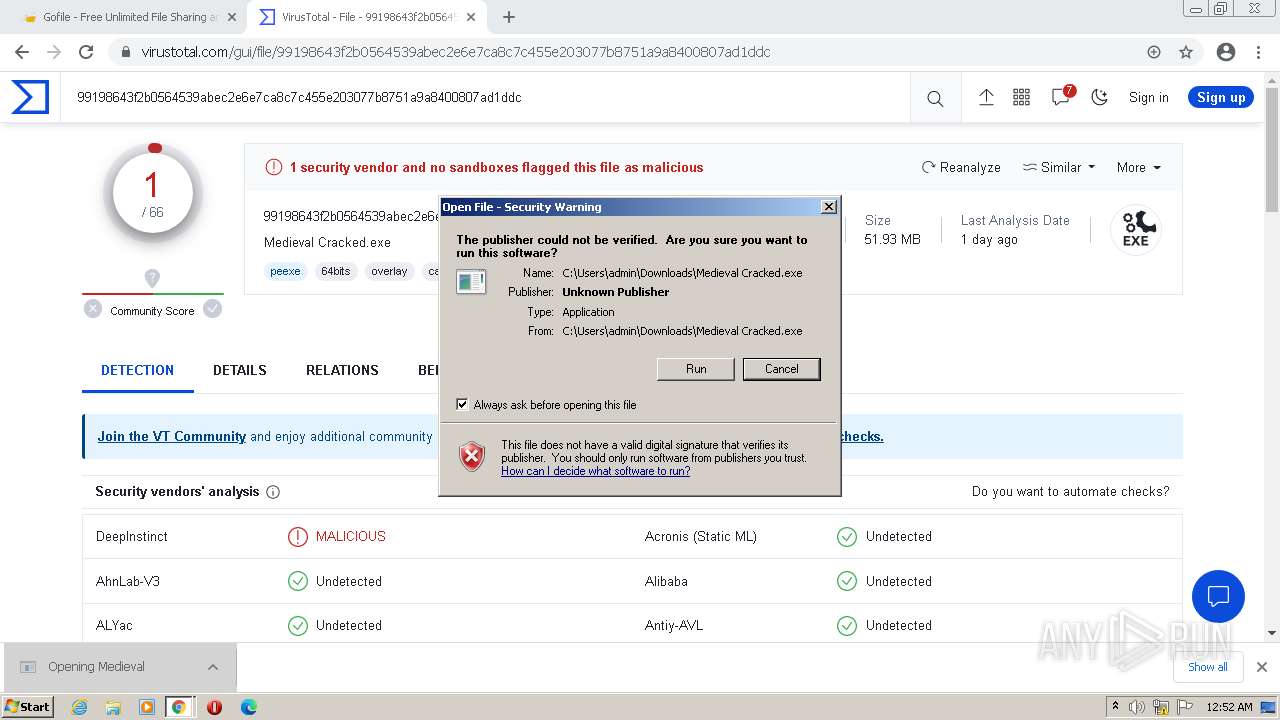This screenshot has height=720, width=1280.
Task: Uncheck Always ask before opening this file
Action: [x=462, y=404]
